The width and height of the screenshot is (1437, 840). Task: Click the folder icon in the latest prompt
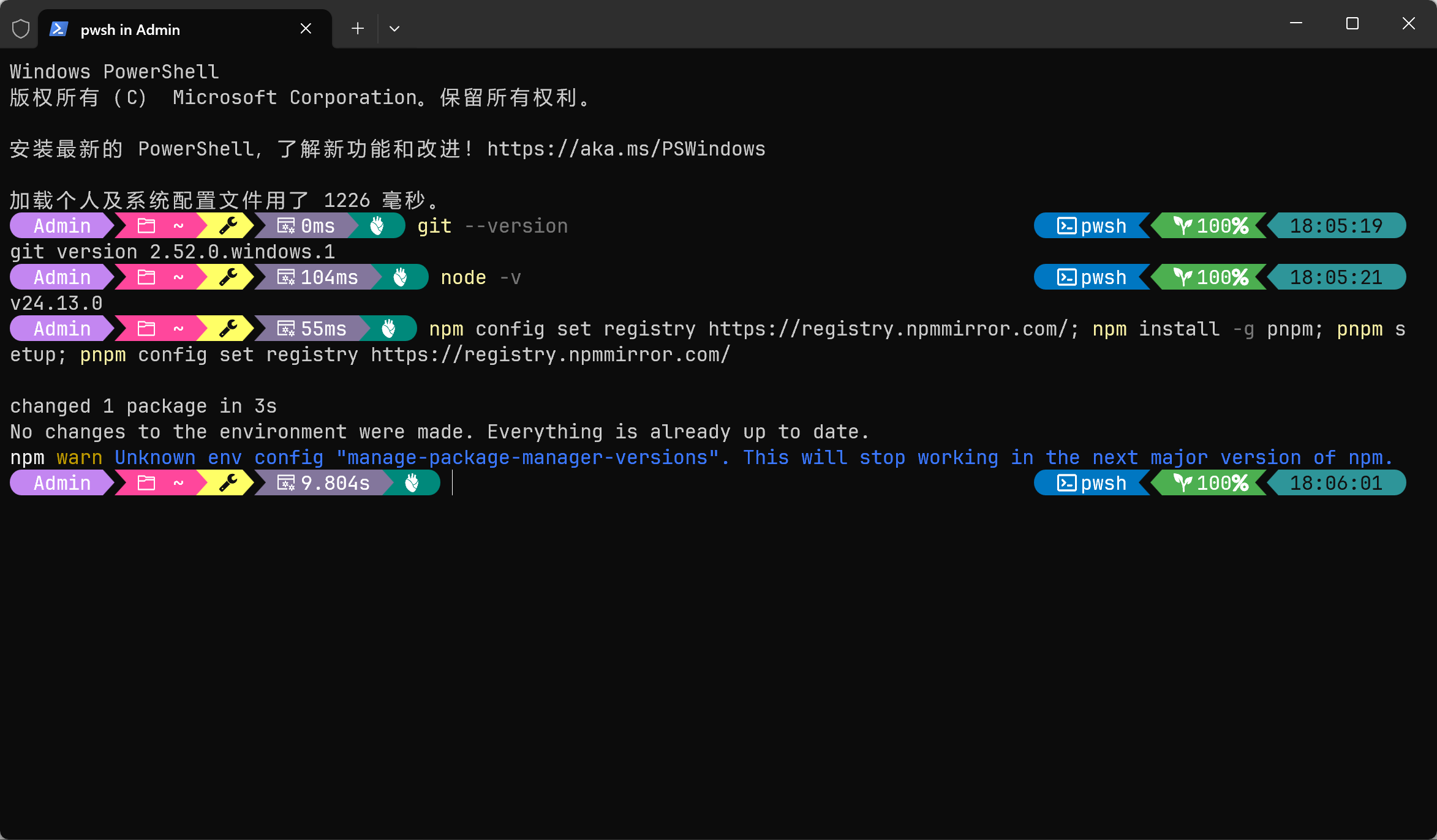(x=146, y=483)
